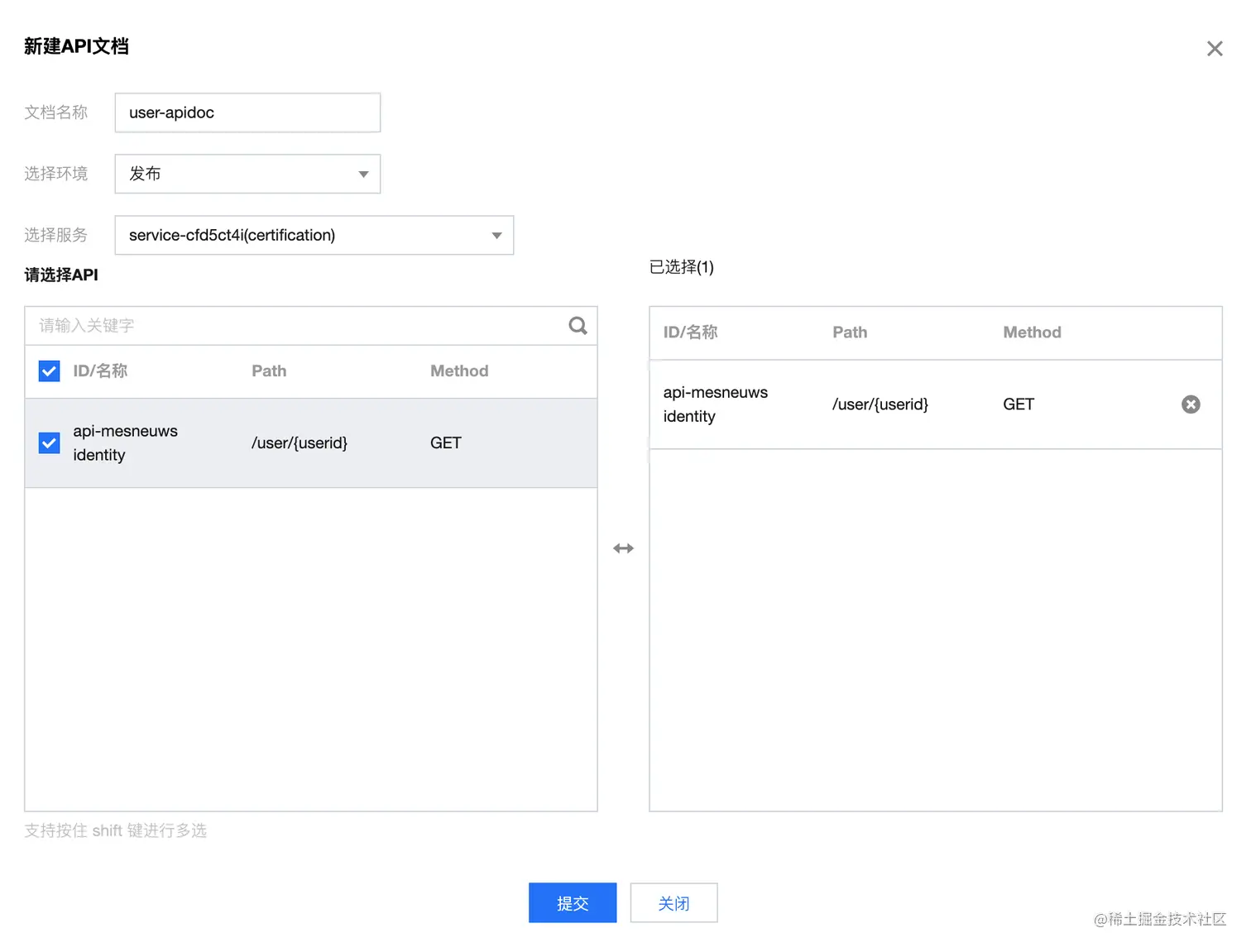Screen dimensions: 1251x952
Task: Open the 选择环境 dropdown
Action: coord(247,174)
